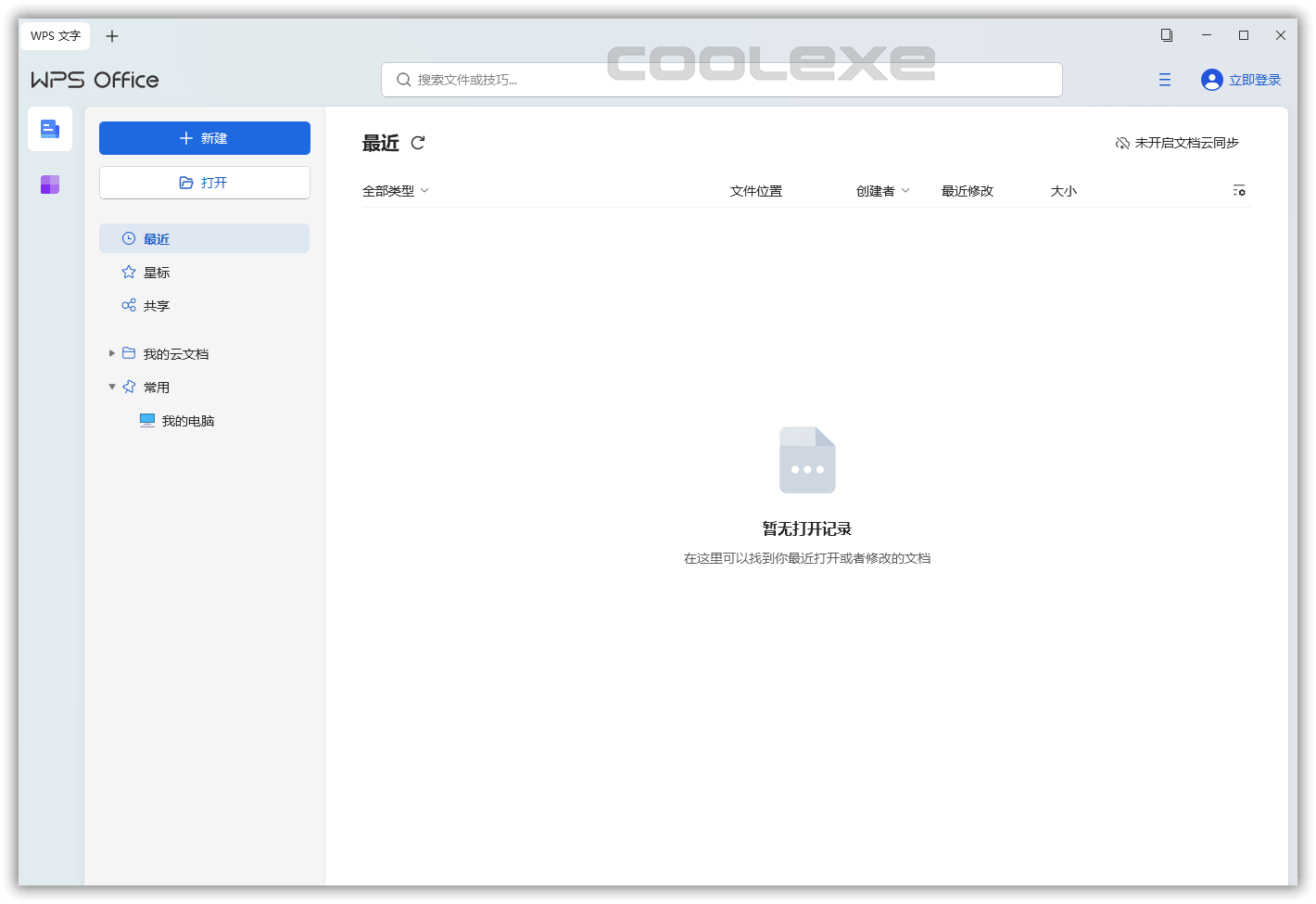The width and height of the screenshot is (1316, 904).
Task: Switch to the WPS 文字 tab
Action: 54,35
